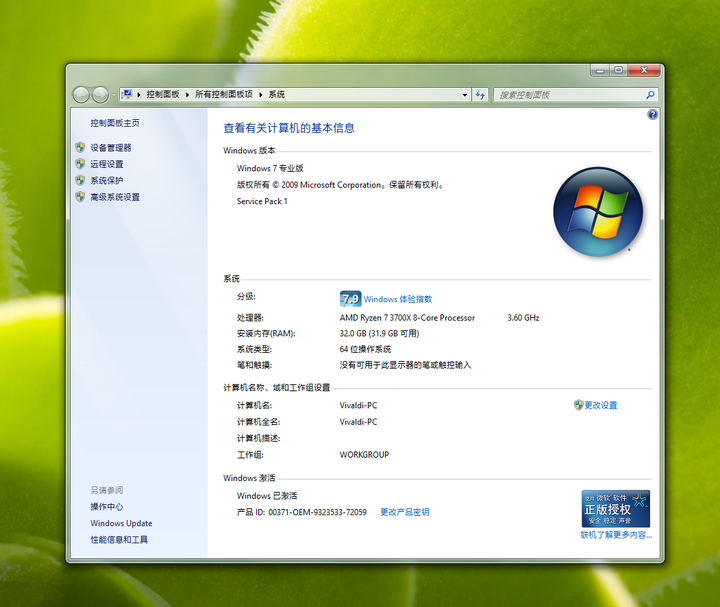The height and width of the screenshot is (607, 720).
Task: Open 设备管理器 link
Action: [x=111, y=148]
